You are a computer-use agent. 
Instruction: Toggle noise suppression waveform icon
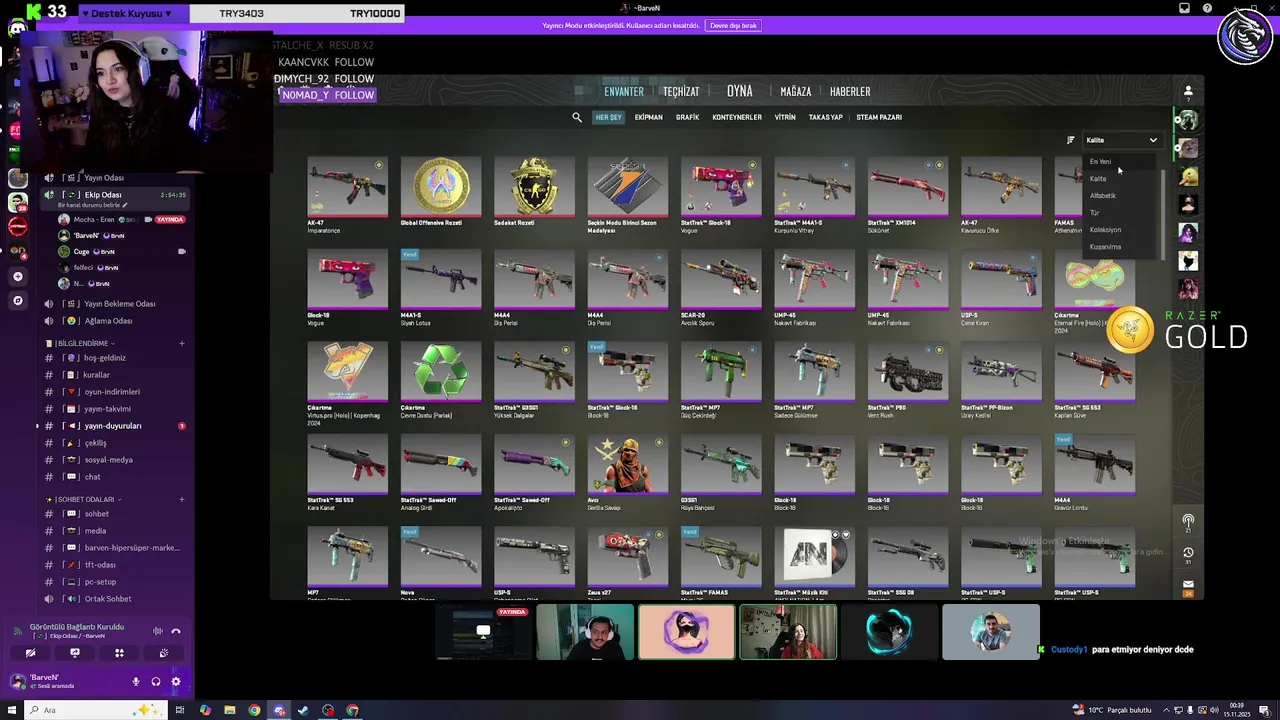(x=157, y=631)
